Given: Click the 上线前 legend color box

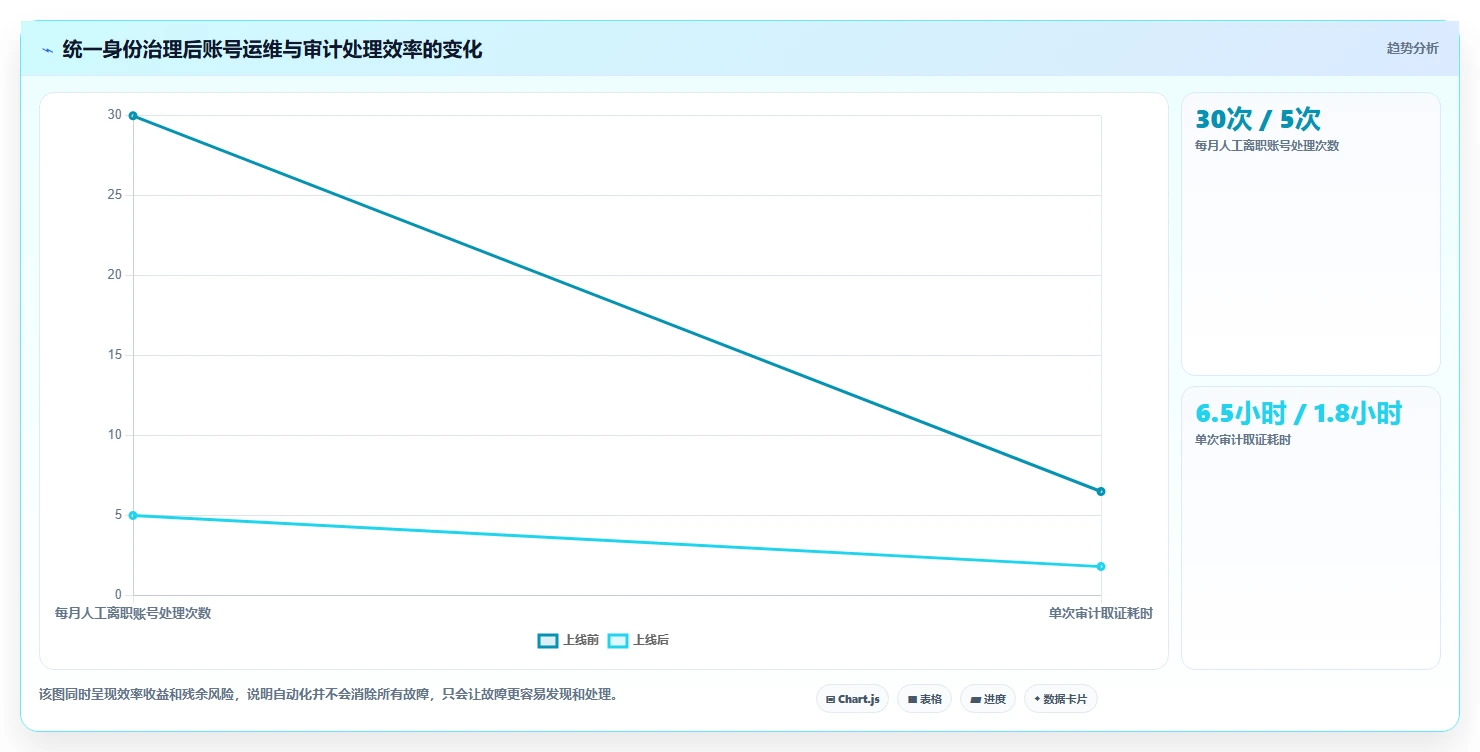Looking at the screenshot, I should (x=548, y=640).
